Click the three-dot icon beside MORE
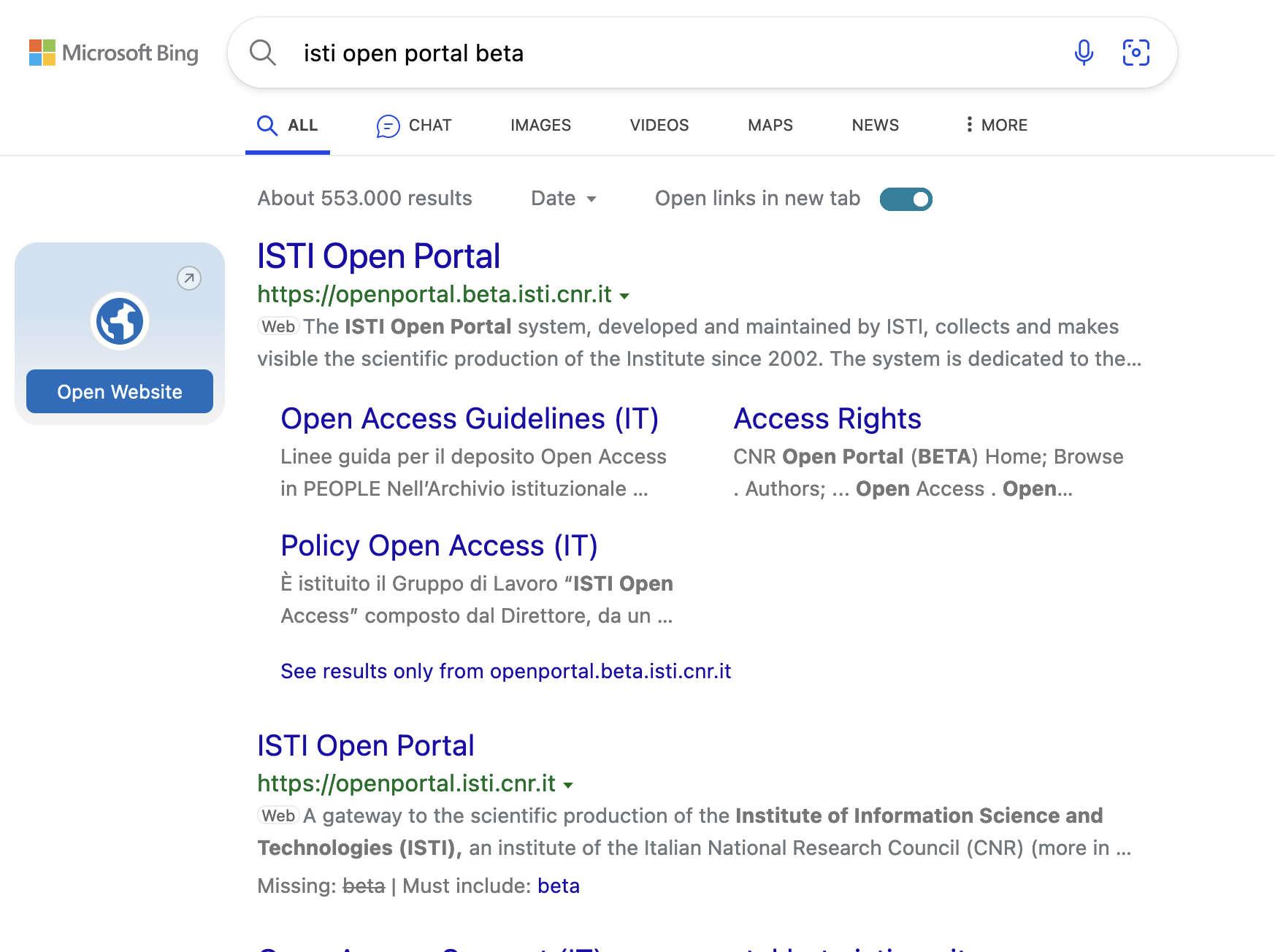The height and width of the screenshot is (952, 1275). click(969, 125)
